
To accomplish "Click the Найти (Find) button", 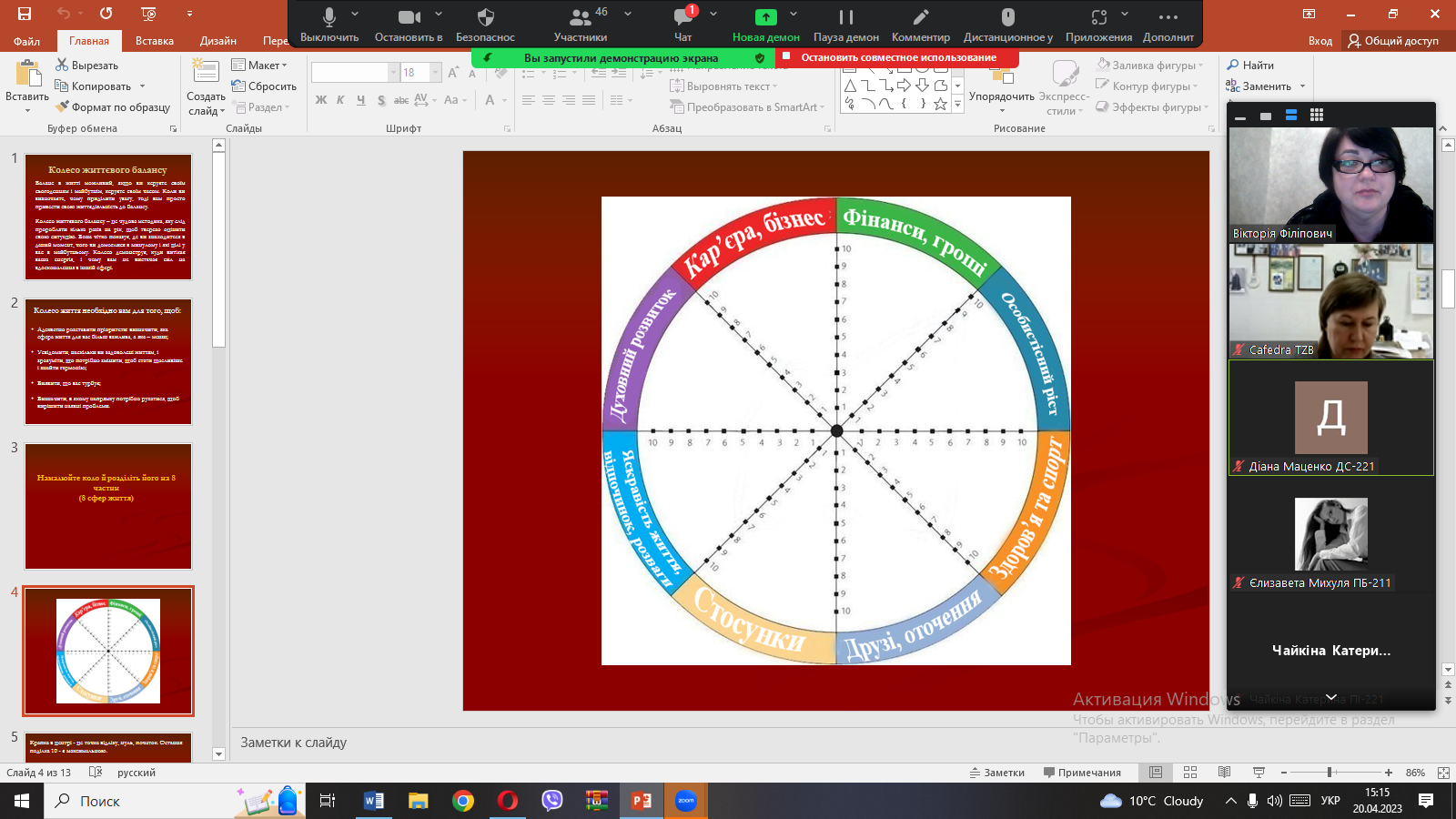I will click(1250, 66).
